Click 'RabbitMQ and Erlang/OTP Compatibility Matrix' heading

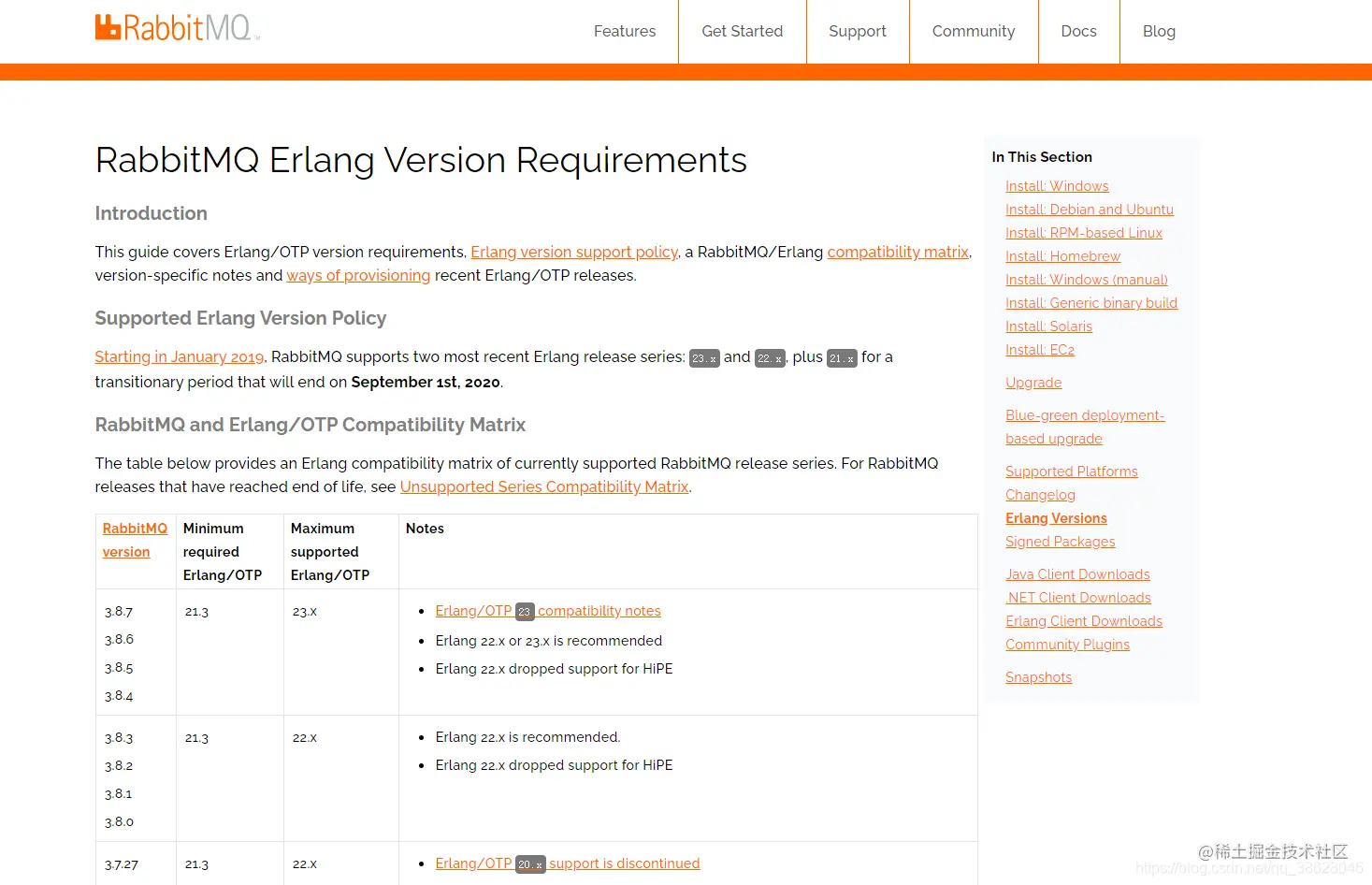[311, 425]
